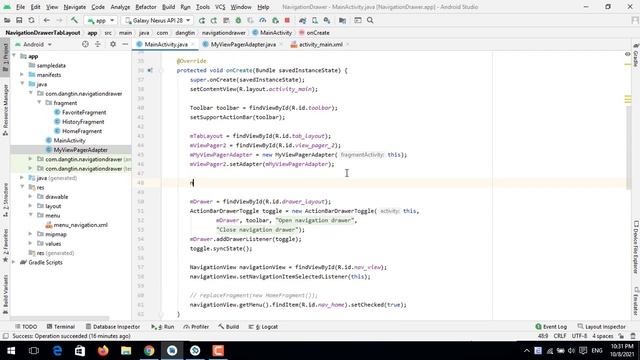Viewport: 640px width, 360px height.
Task: Open the Build tool window
Action: tap(229, 327)
